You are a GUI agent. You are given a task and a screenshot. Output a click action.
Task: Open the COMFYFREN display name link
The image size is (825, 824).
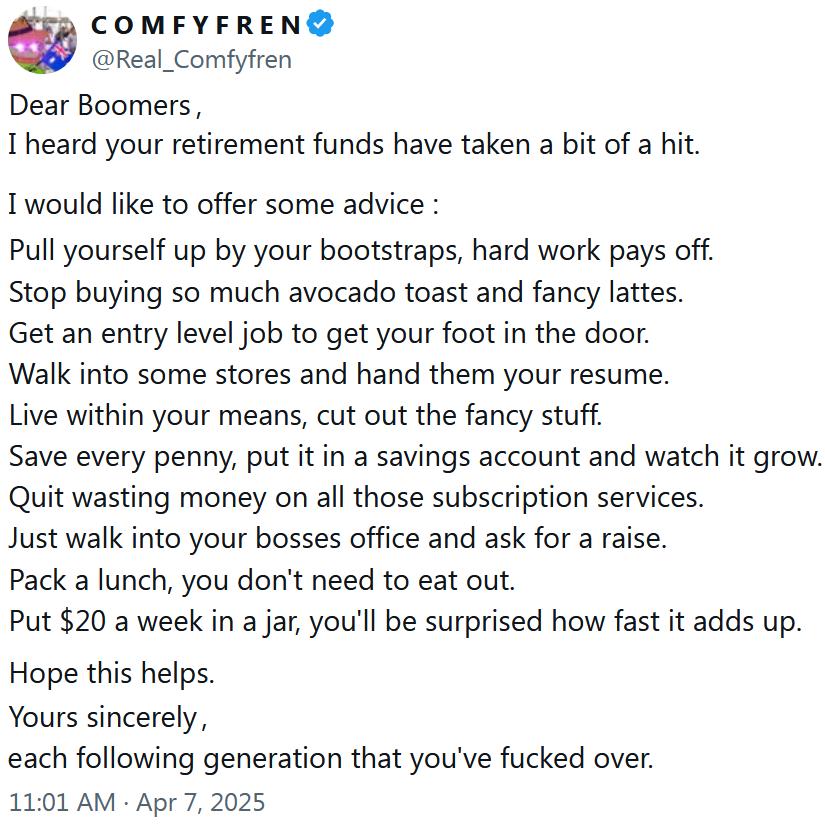point(196,25)
